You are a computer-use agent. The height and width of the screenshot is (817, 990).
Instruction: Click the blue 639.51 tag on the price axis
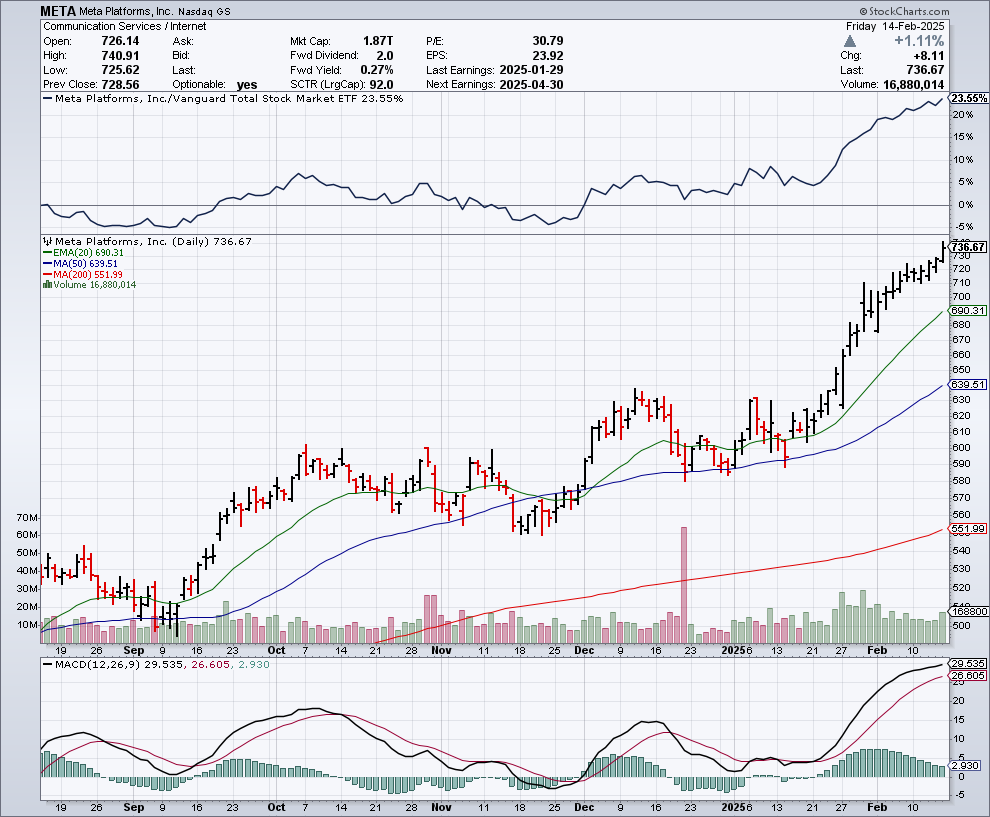click(x=968, y=385)
